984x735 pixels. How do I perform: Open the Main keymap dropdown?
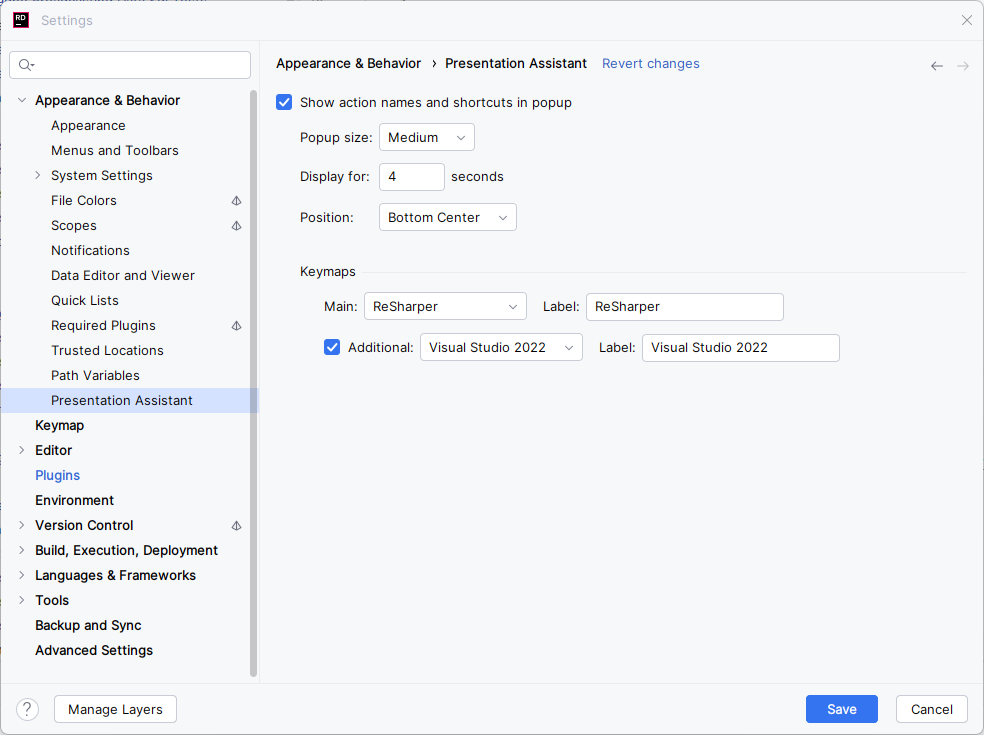pyautogui.click(x=444, y=306)
